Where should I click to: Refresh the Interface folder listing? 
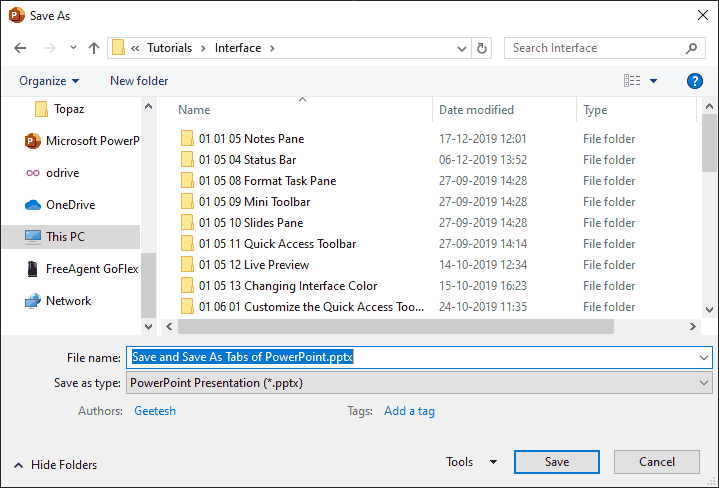(481, 48)
